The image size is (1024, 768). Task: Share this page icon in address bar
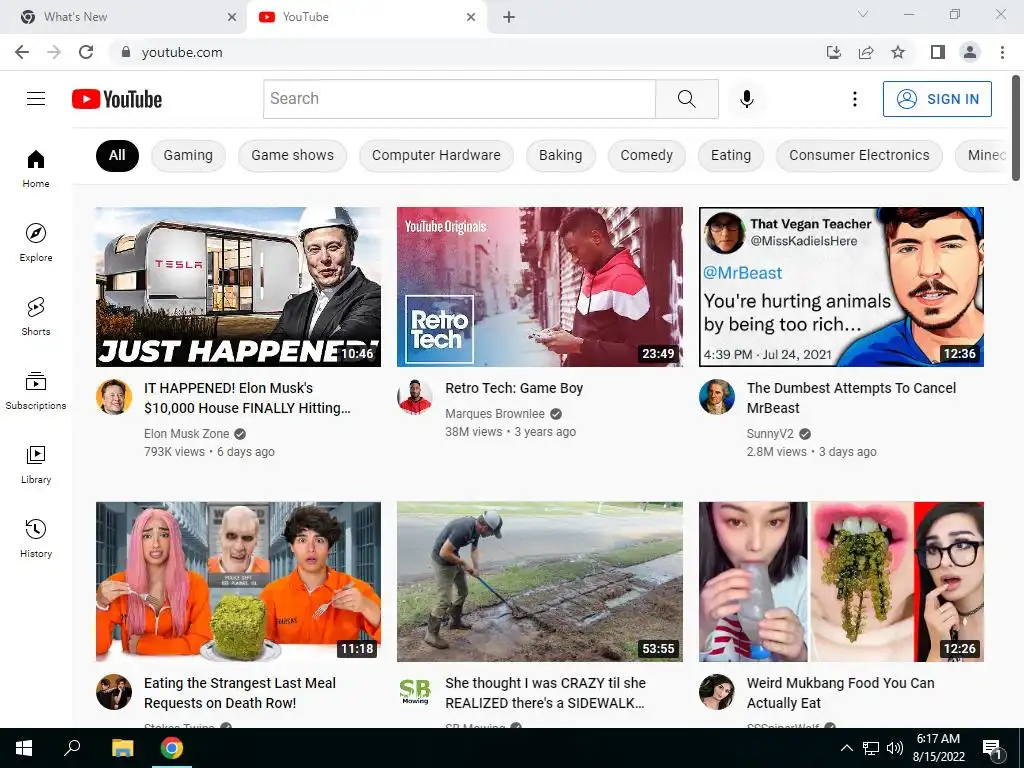click(x=866, y=52)
